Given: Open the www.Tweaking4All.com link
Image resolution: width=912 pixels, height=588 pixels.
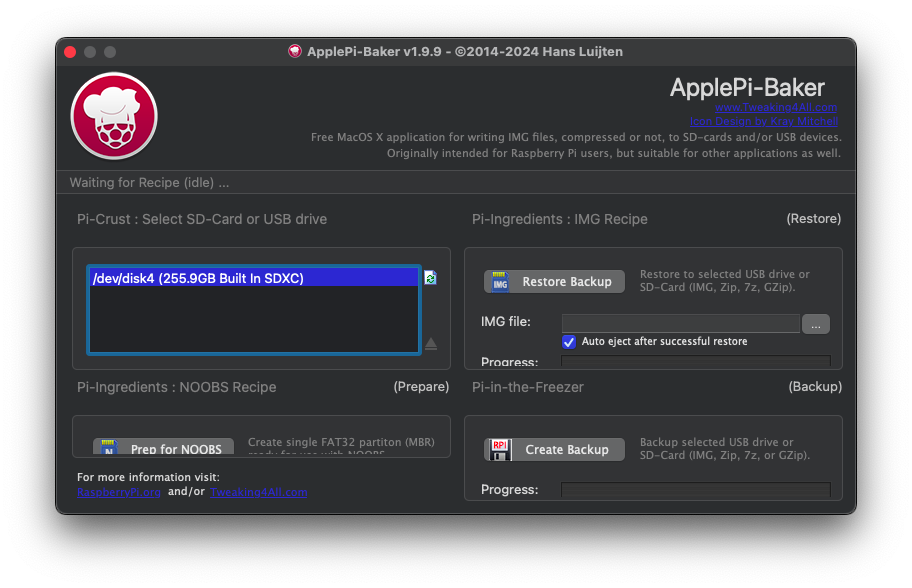Looking at the screenshot, I should tap(775, 108).
